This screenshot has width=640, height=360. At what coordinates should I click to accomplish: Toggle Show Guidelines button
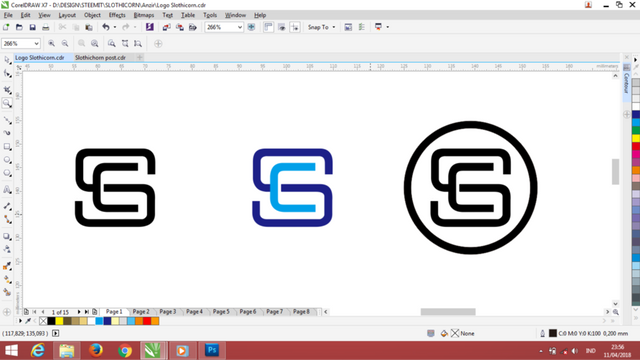click(295, 27)
